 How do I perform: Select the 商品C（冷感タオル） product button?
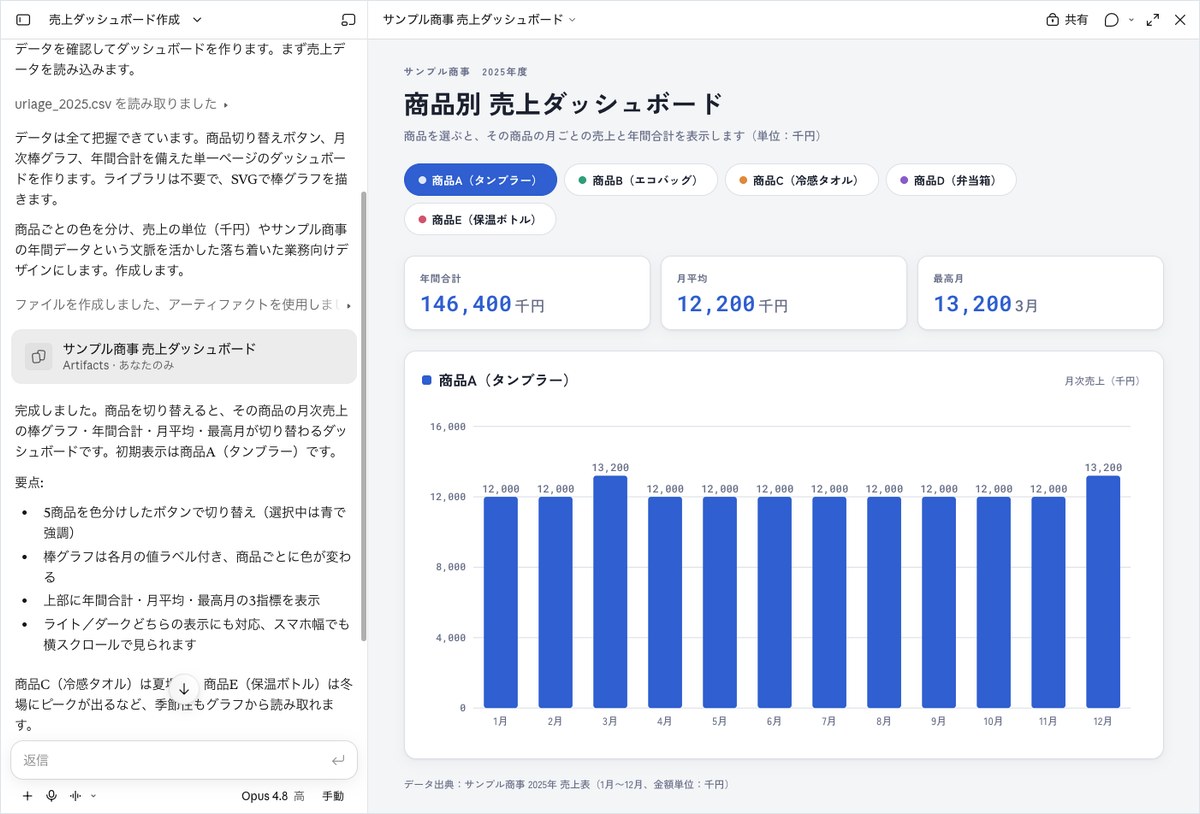802,180
